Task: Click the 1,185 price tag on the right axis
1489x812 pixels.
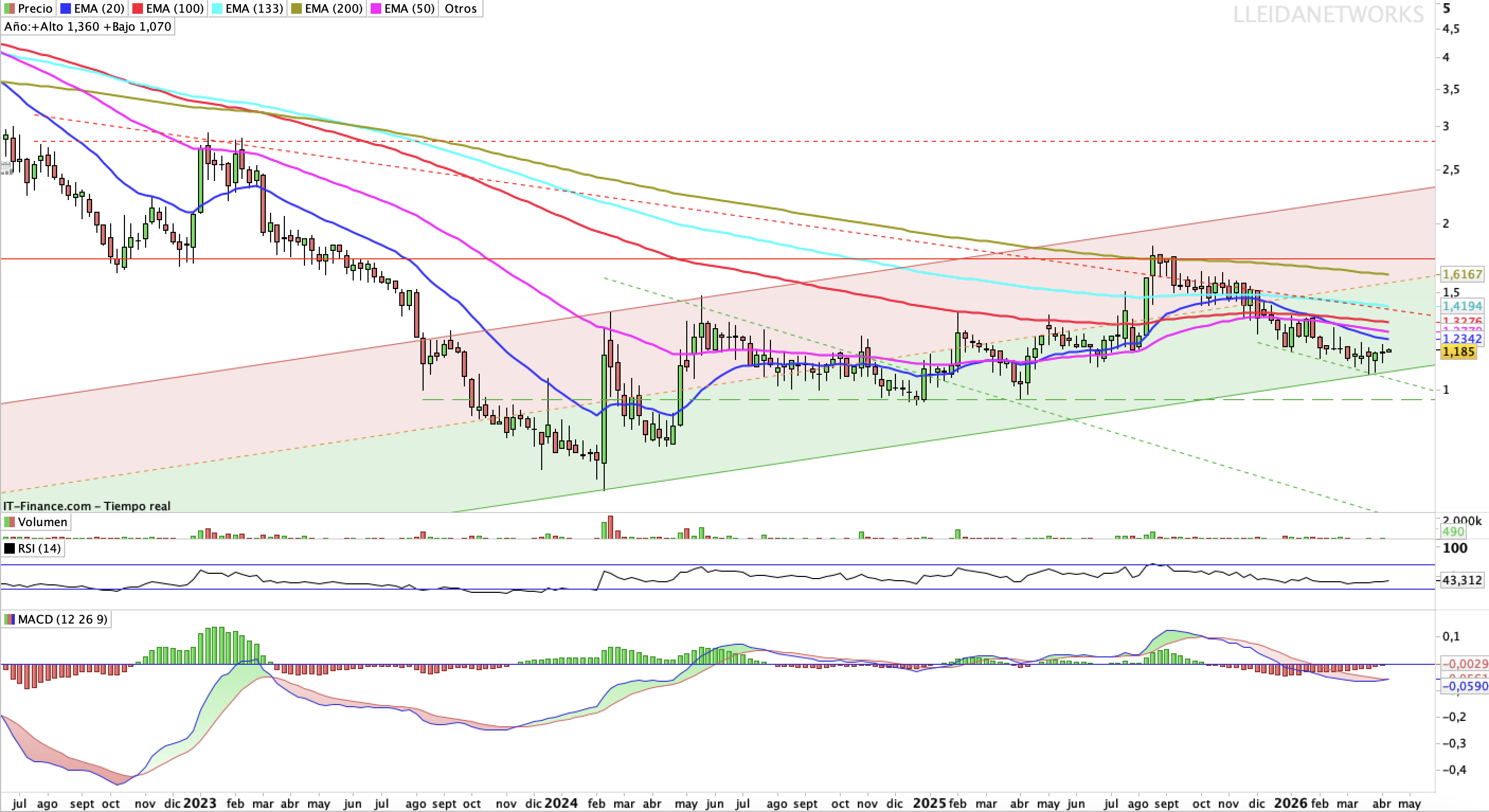Action: tap(1459, 351)
